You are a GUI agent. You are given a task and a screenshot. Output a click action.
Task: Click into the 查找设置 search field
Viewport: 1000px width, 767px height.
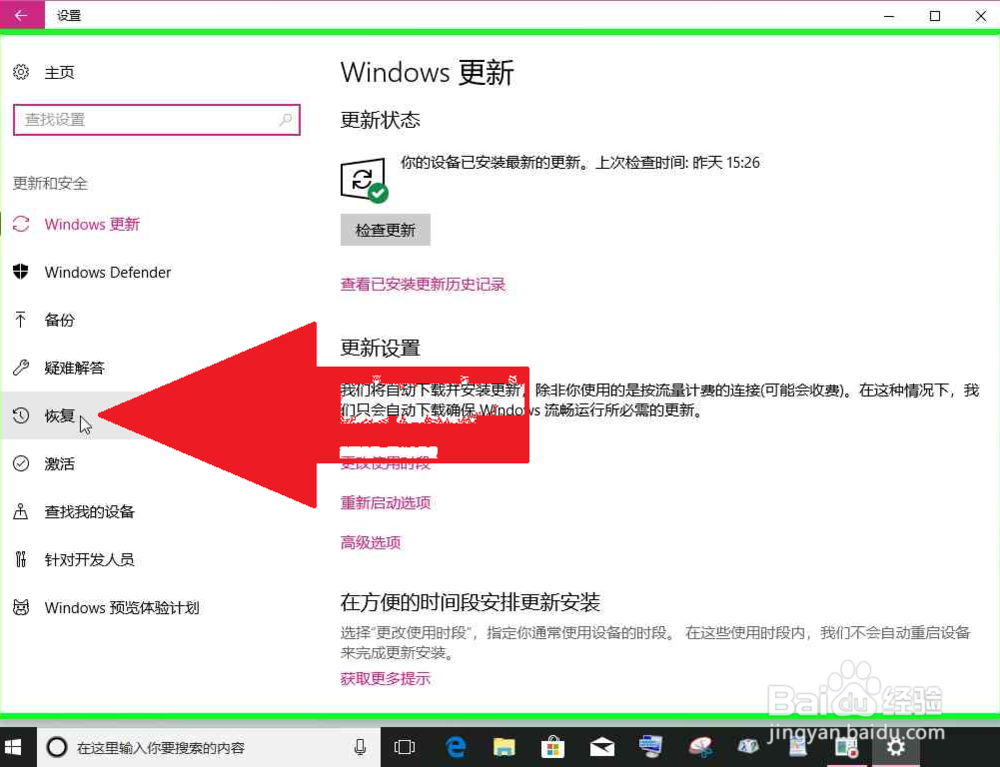(x=156, y=120)
